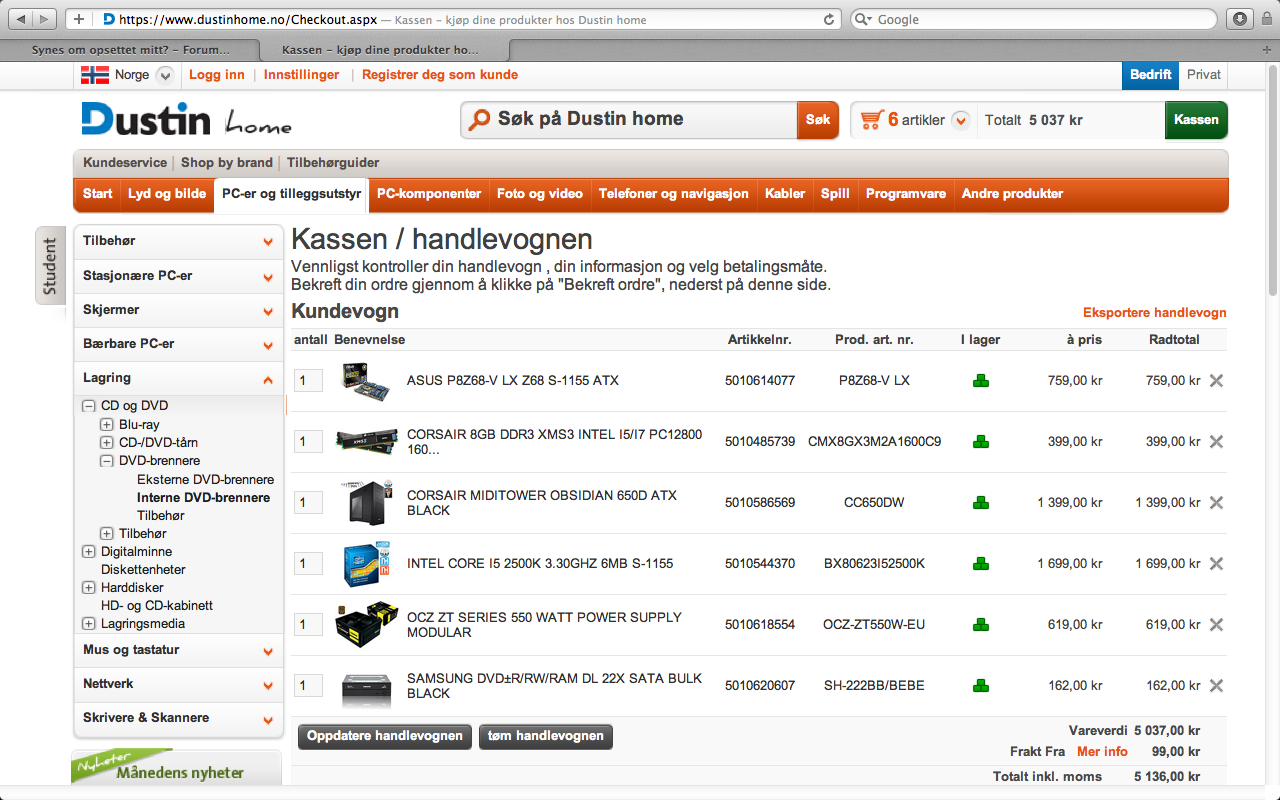Viewport: 1280px width, 800px height.
Task: Remove OCZ ZT SERIES power supply item
Action: point(1216,624)
